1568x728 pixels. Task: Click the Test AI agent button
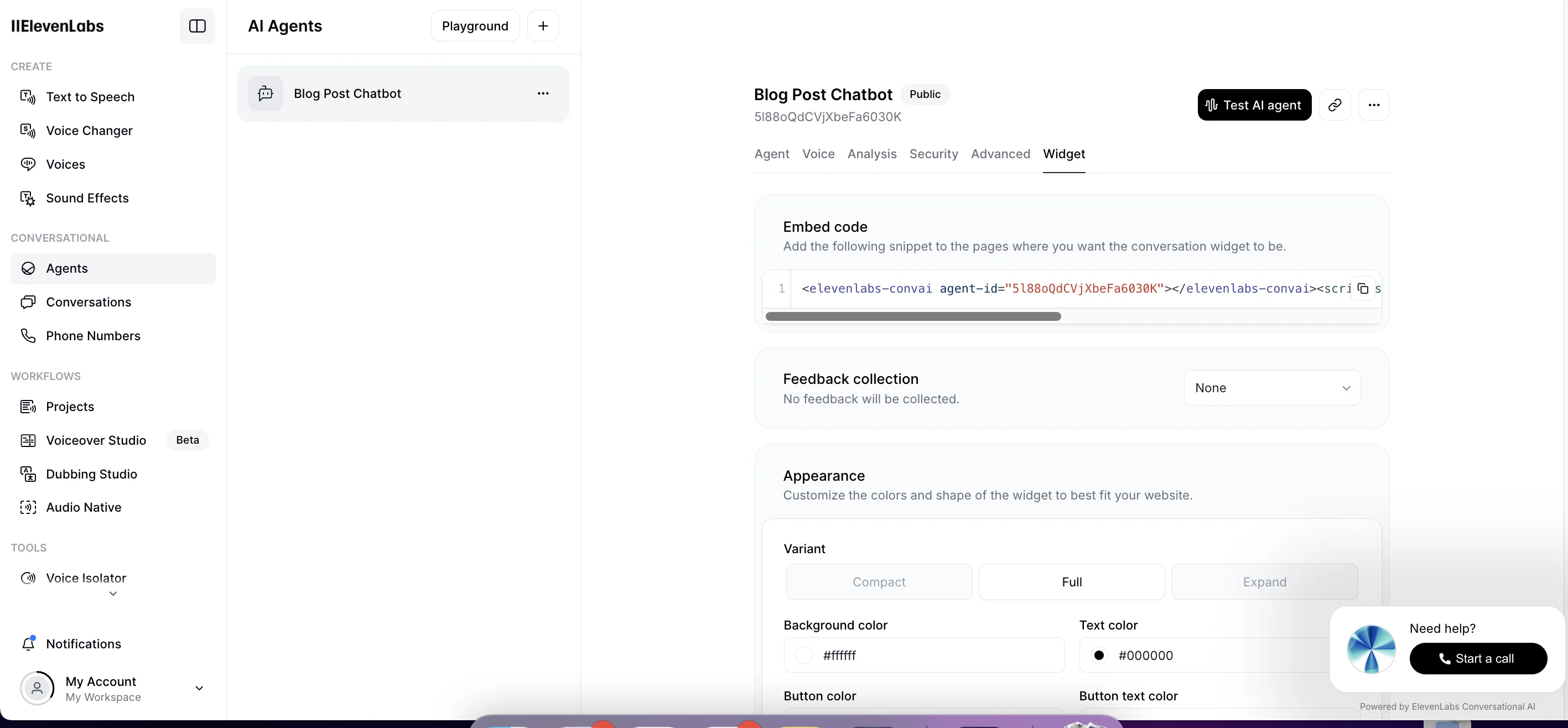(1254, 105)
